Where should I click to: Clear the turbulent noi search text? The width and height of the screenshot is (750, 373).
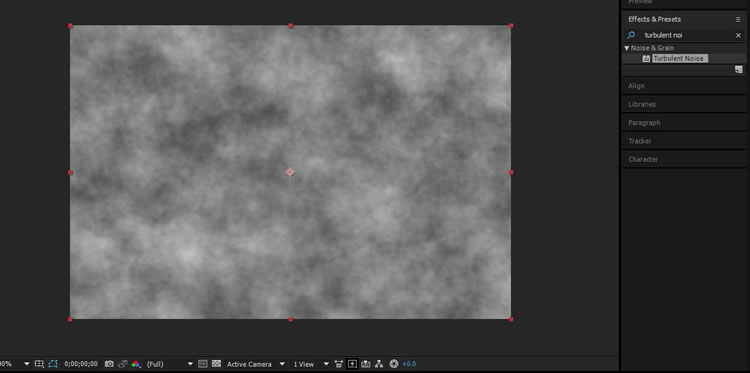738,35
